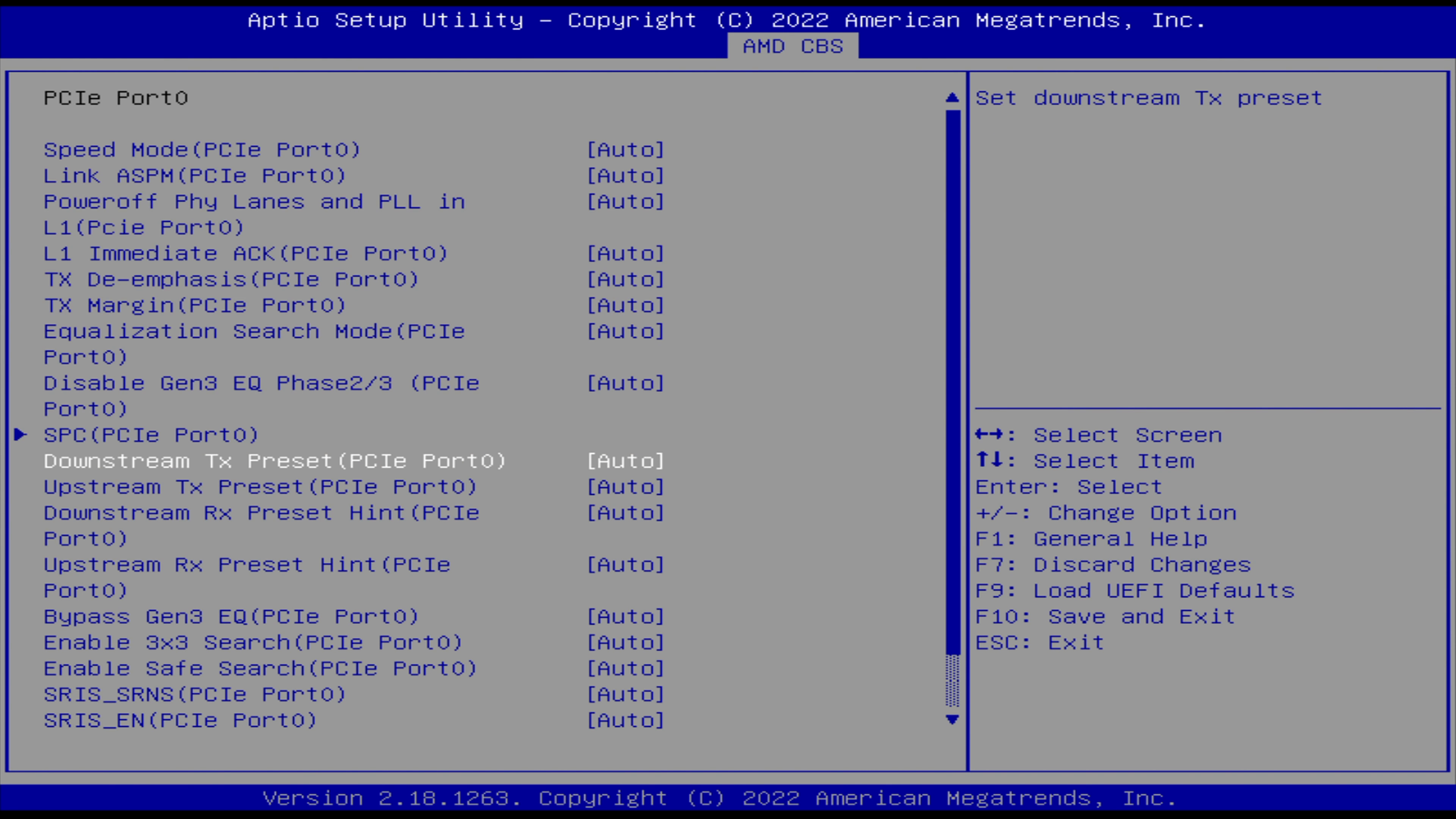The height and width of the screenshot is (819, 1456).
Task: Click the 'F7: Discard Changes' hint
Action: point(1114,565)
